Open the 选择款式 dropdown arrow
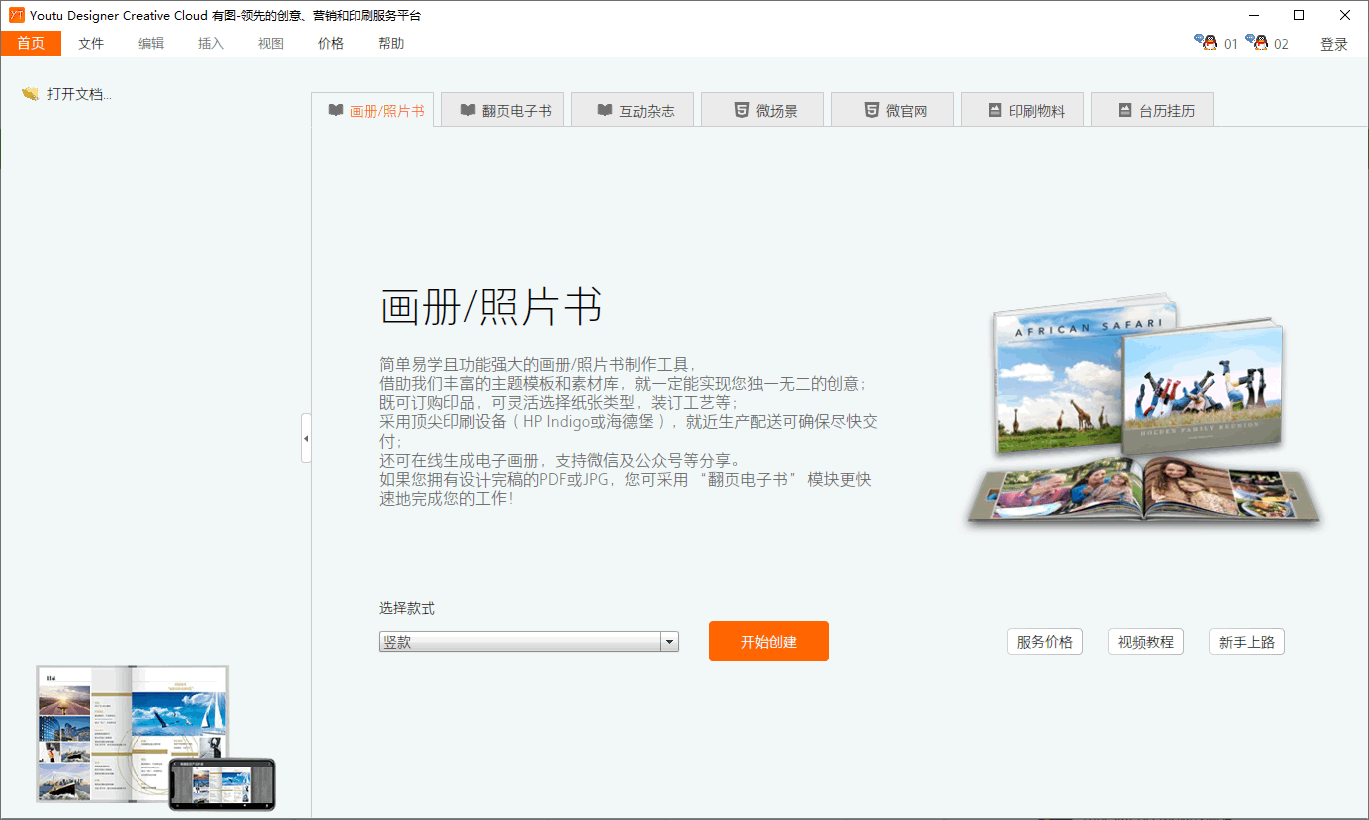Viewport: 1369px width, 820px height. point(669,642)
